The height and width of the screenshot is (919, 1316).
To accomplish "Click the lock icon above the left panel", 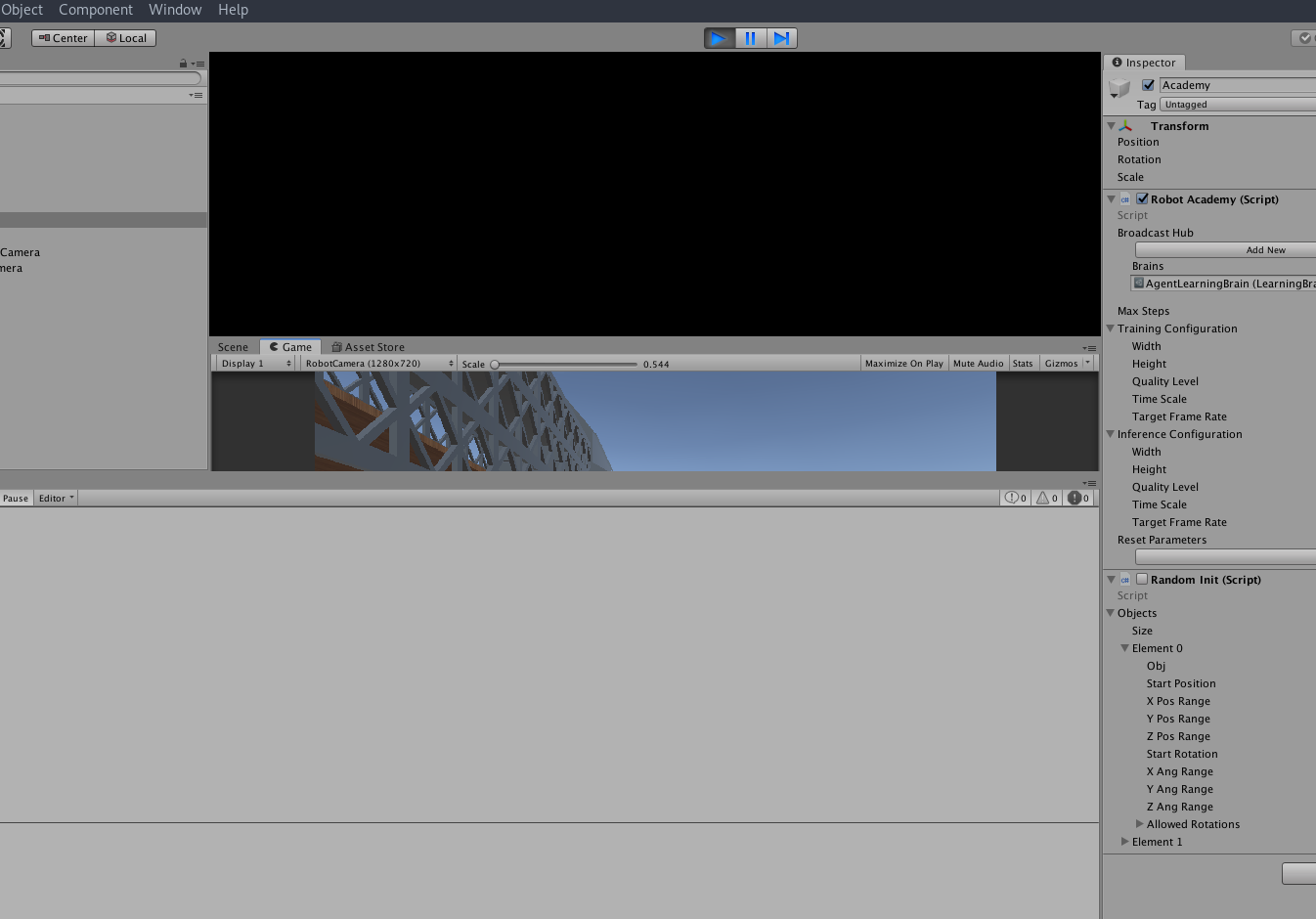I will pyautogui.click(x=182, y=62).
